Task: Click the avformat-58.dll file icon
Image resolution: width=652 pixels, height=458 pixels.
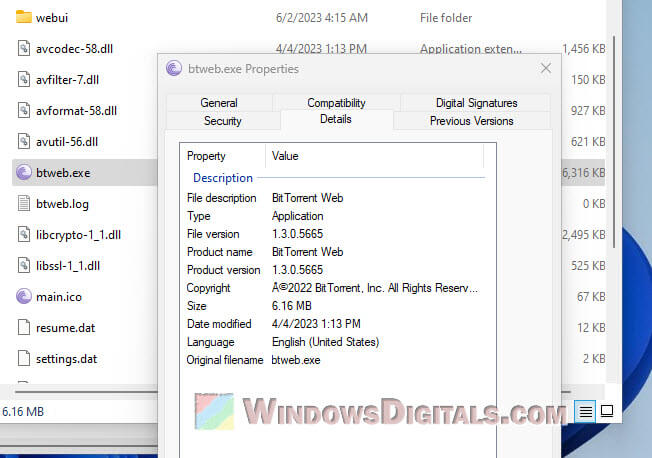Action: (x=24, y=111)
